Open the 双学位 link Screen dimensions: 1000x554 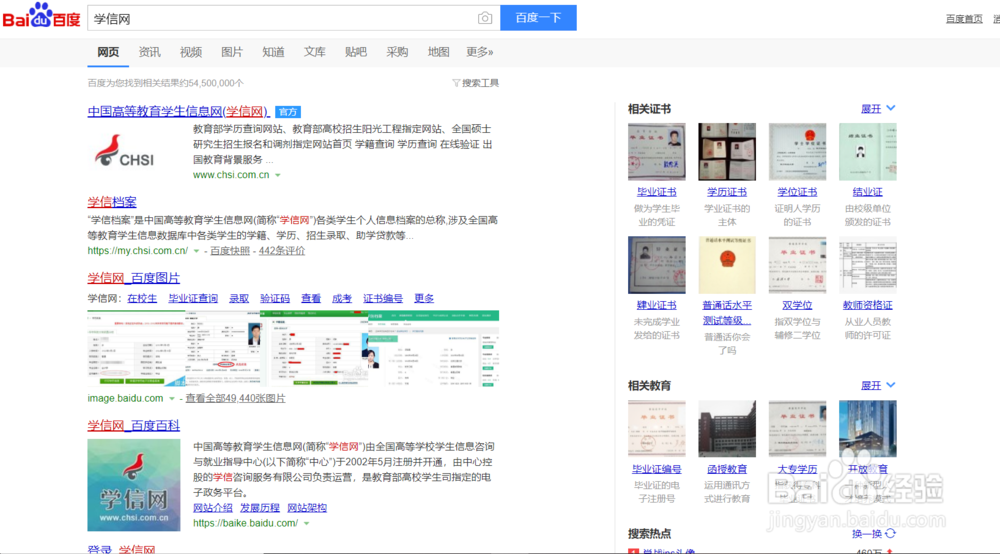click(797, 305)
